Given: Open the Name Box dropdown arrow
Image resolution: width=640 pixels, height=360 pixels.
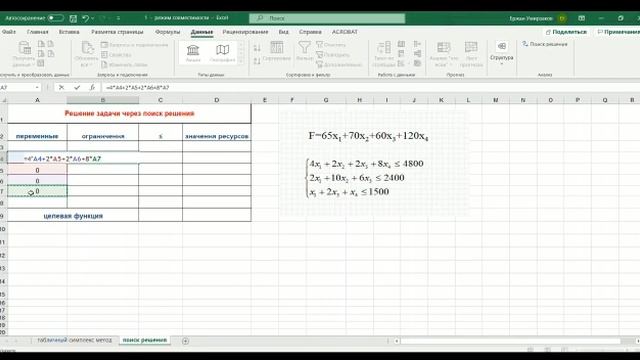Looking at the screenshot, I should (37, 88).
